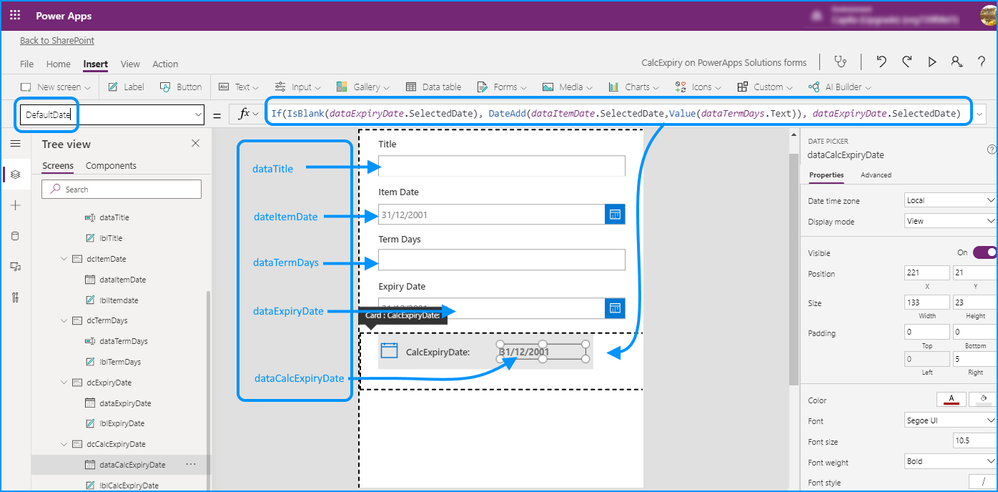Open the Display mode dropdown

point(950,221)
